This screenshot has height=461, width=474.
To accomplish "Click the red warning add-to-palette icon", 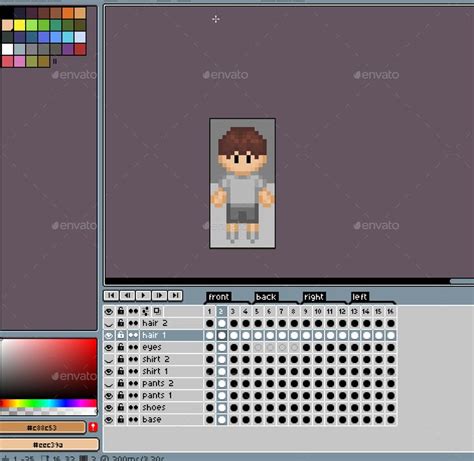I will click(x=93, y=427).
